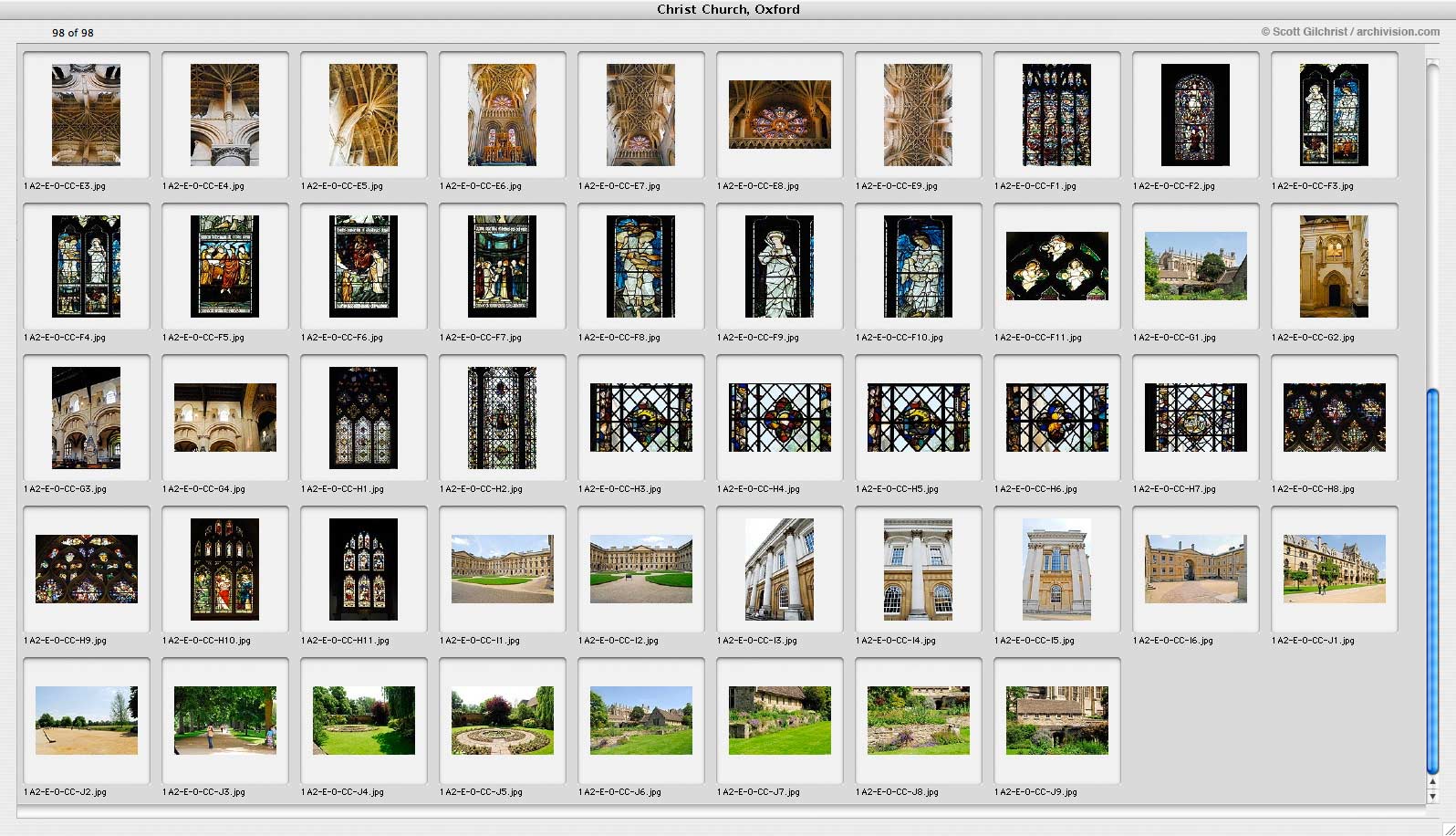Click filename label 1A2-E-0-CC-H4.jpg

[759, 489]
